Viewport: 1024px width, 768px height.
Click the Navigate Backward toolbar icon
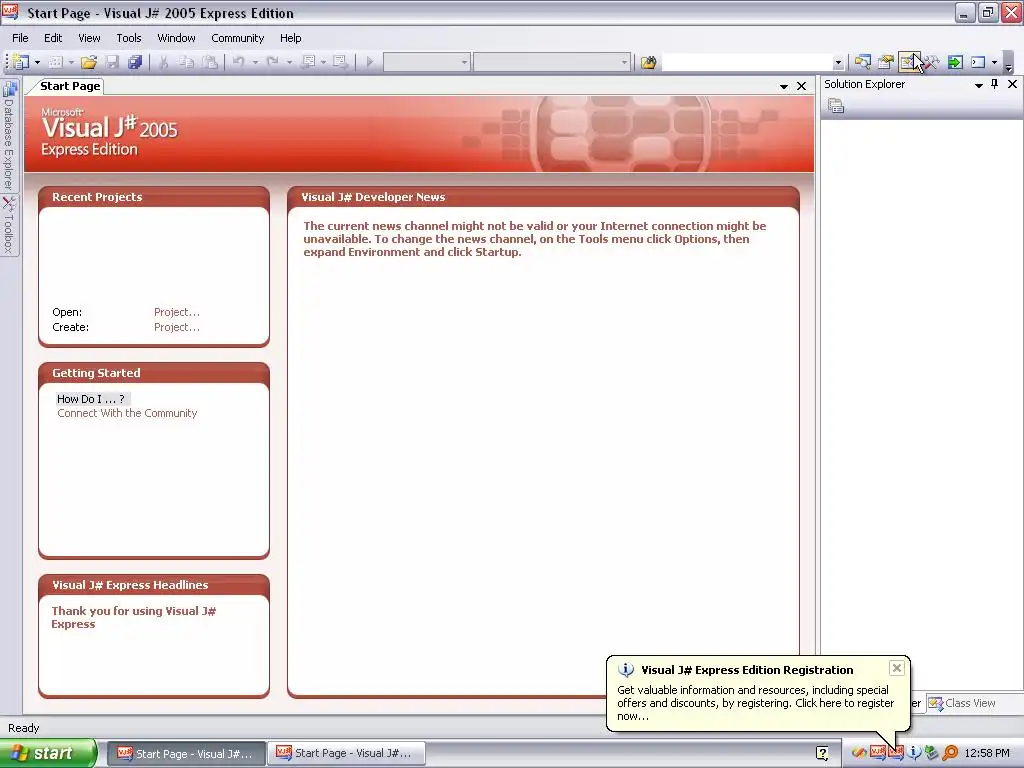[308, 62]
